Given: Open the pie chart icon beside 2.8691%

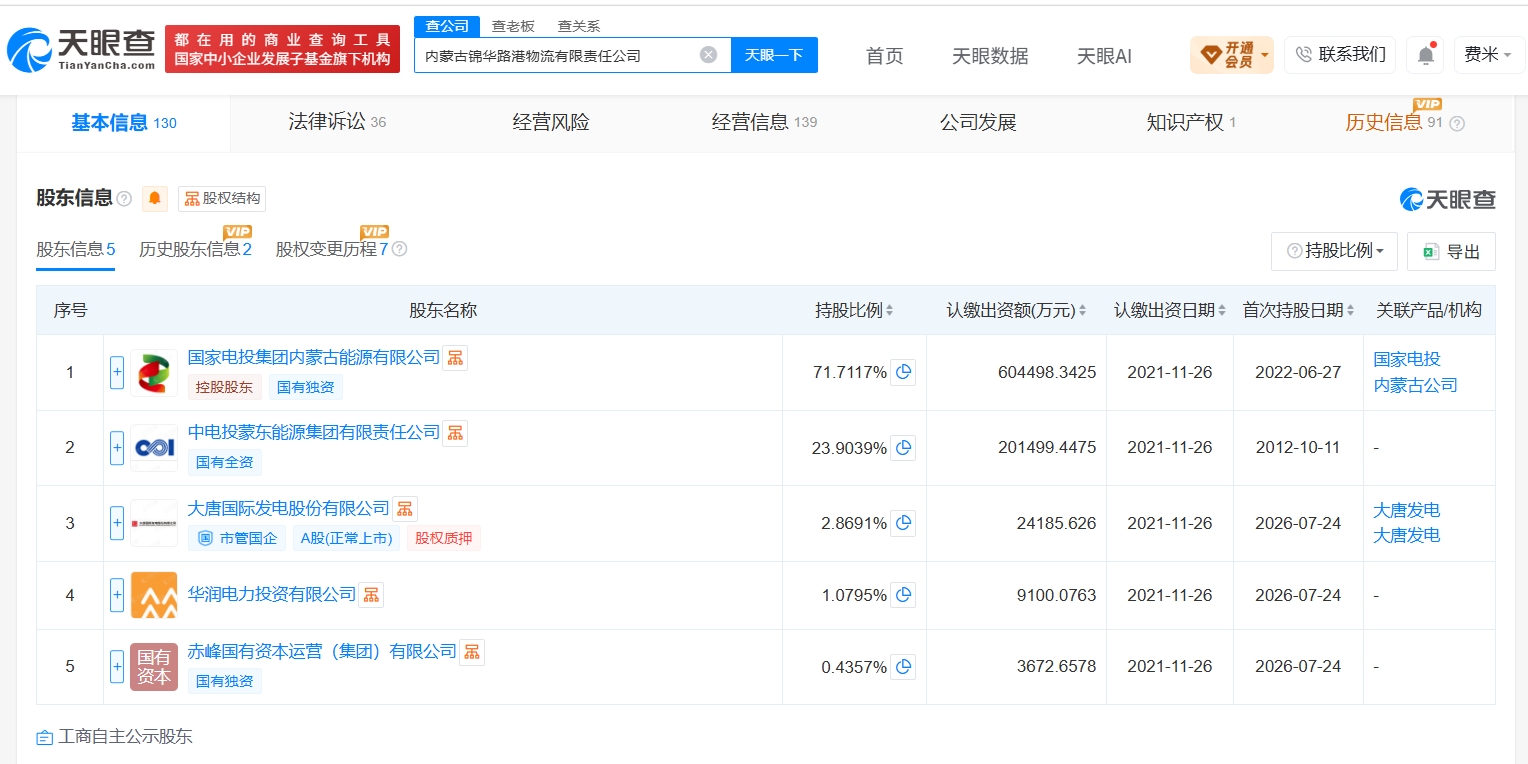Looking at the screenshot, I should coord(903,523).
